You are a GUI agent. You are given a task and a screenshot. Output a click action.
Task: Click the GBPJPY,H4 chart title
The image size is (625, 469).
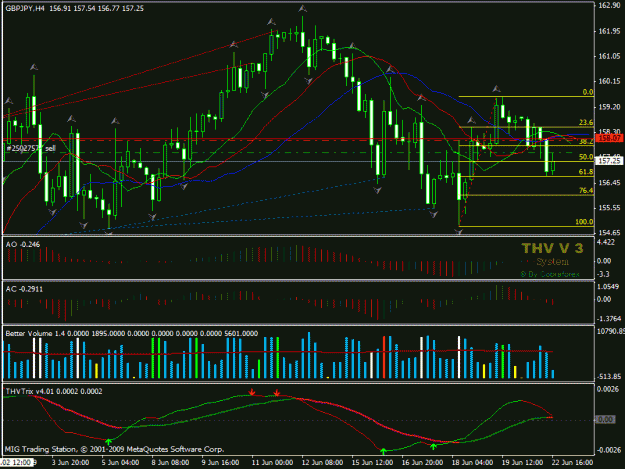coord(25,8)
